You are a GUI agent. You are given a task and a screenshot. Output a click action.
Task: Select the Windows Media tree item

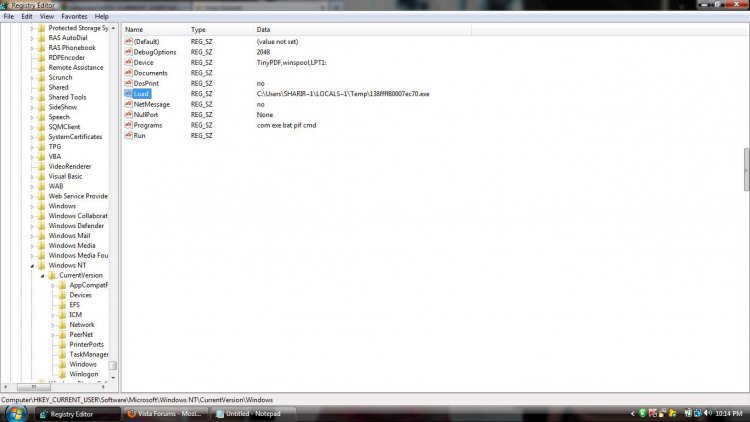(72, 246)
